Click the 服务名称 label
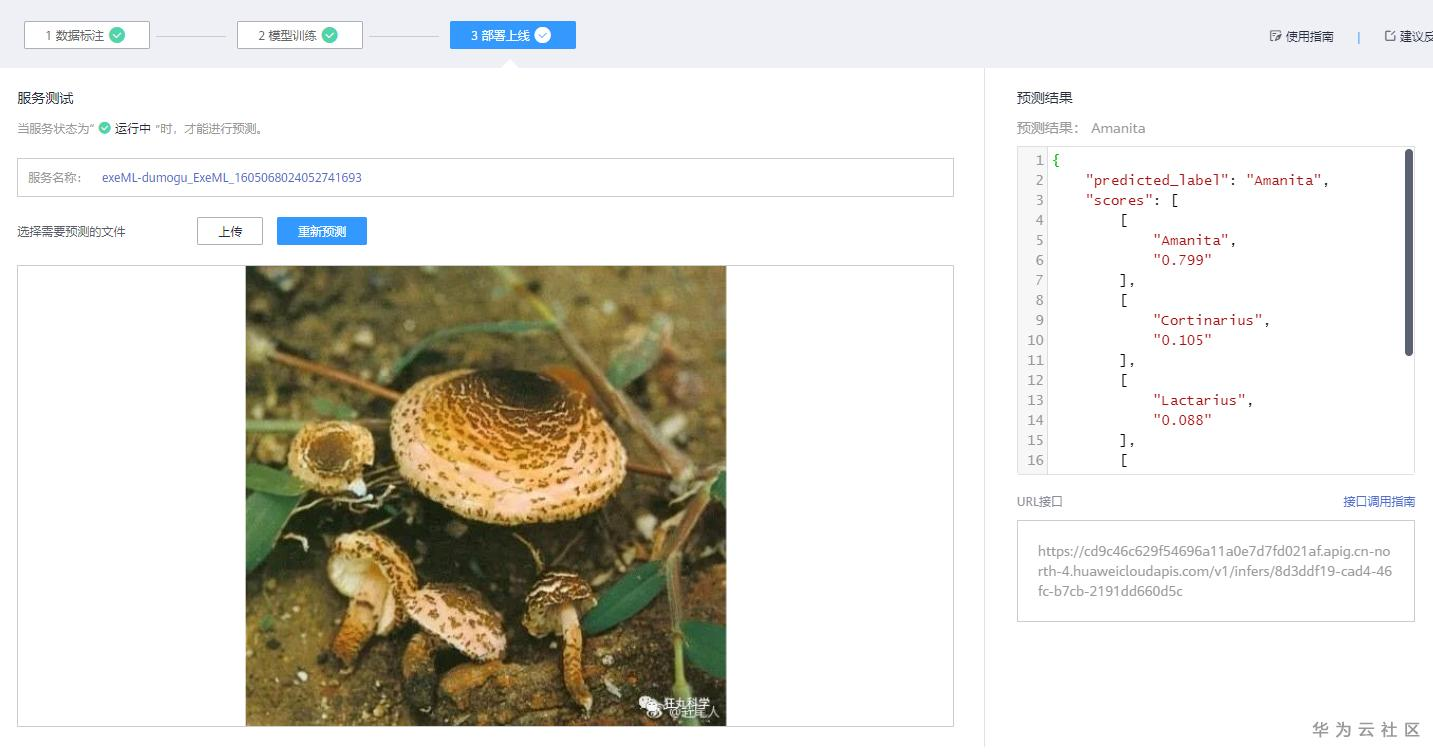 (54, 177)
